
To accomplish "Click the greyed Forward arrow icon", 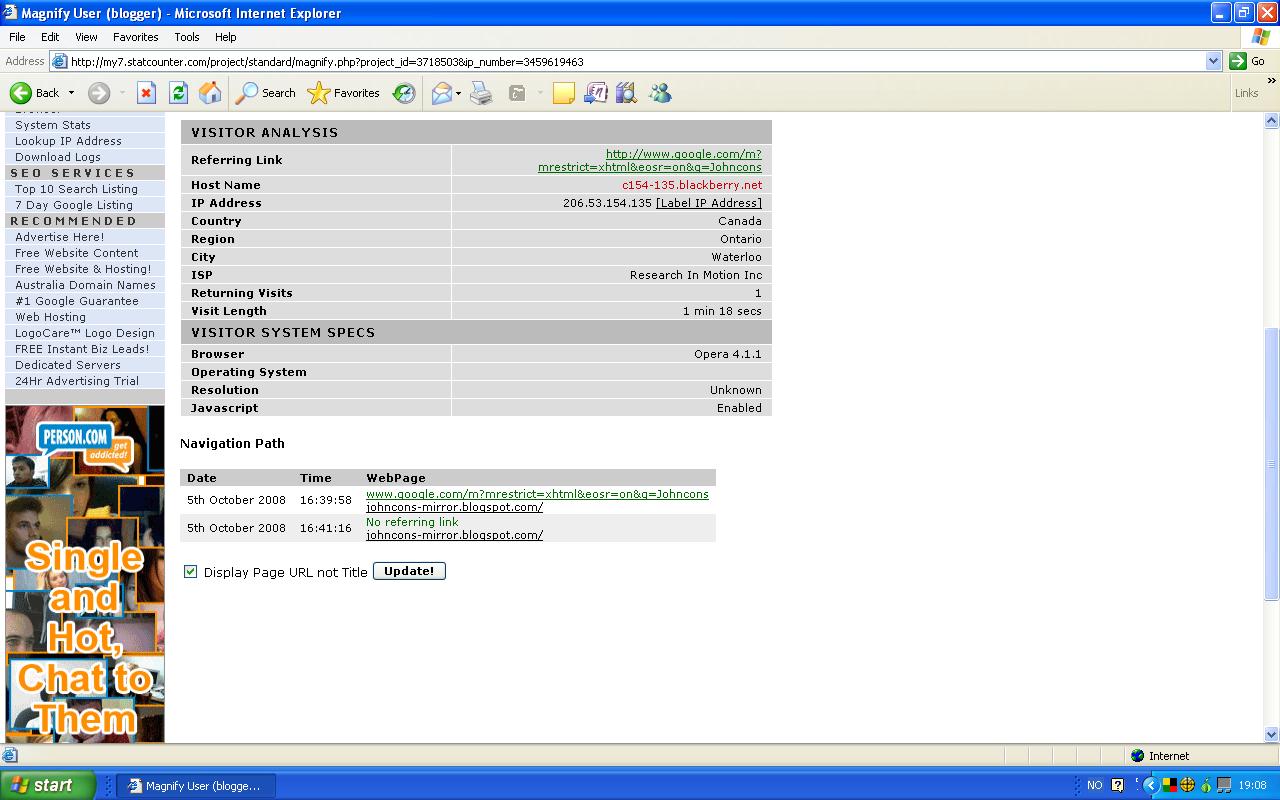I will [98, 93].
